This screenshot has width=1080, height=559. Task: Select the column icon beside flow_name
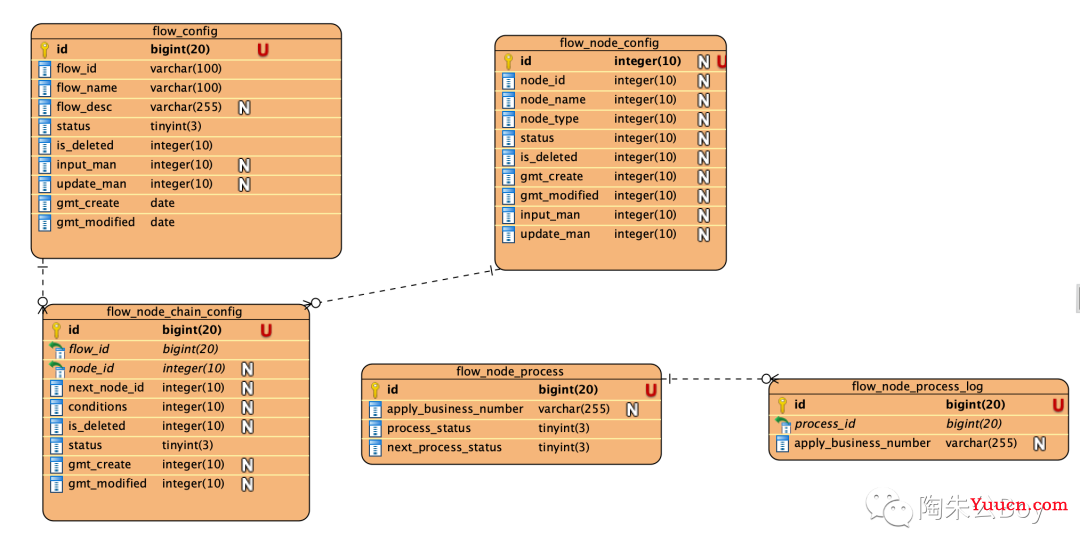tap(45, 88)
